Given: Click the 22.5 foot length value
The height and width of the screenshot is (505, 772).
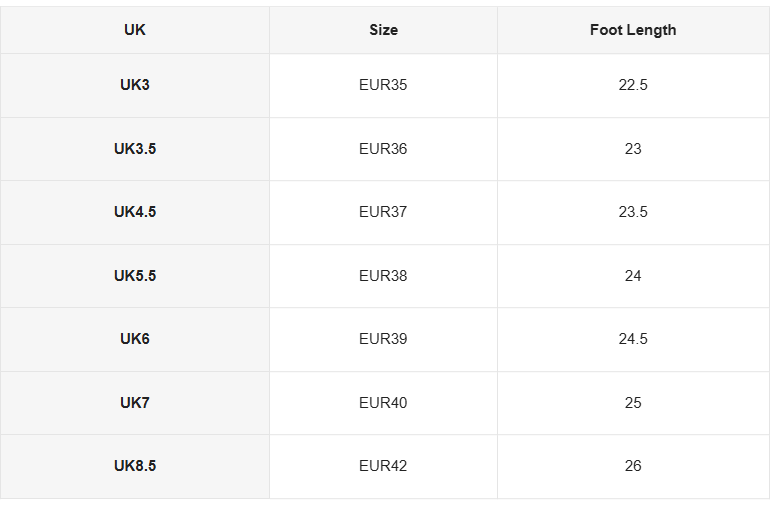Looking at the screenshot, I should [x=633, y=85].
